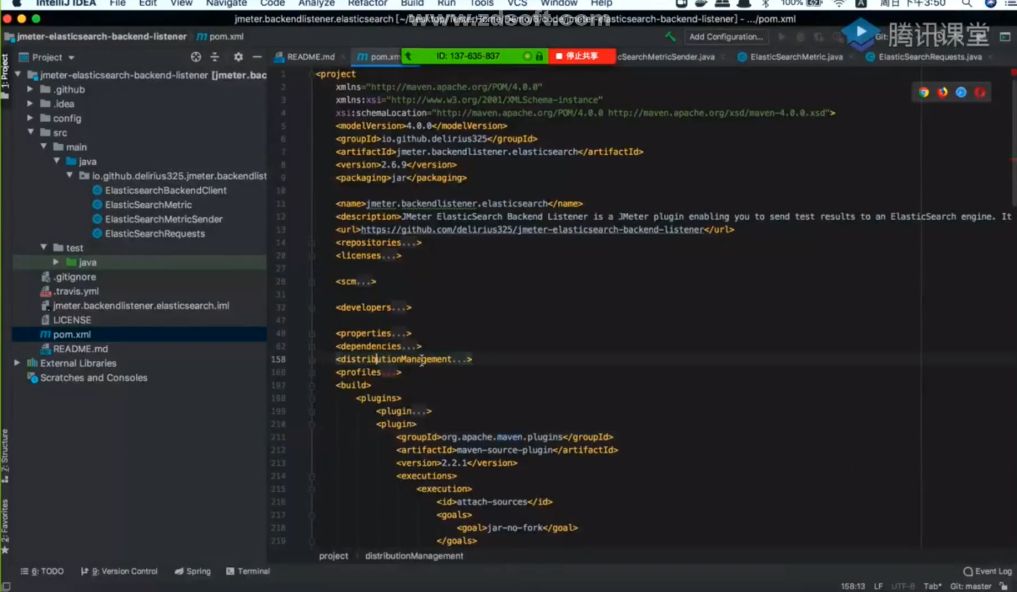1017x592 pixels.
Task: Open Firefox browser preview icon in editor
Action: click(x=942, y=92)
